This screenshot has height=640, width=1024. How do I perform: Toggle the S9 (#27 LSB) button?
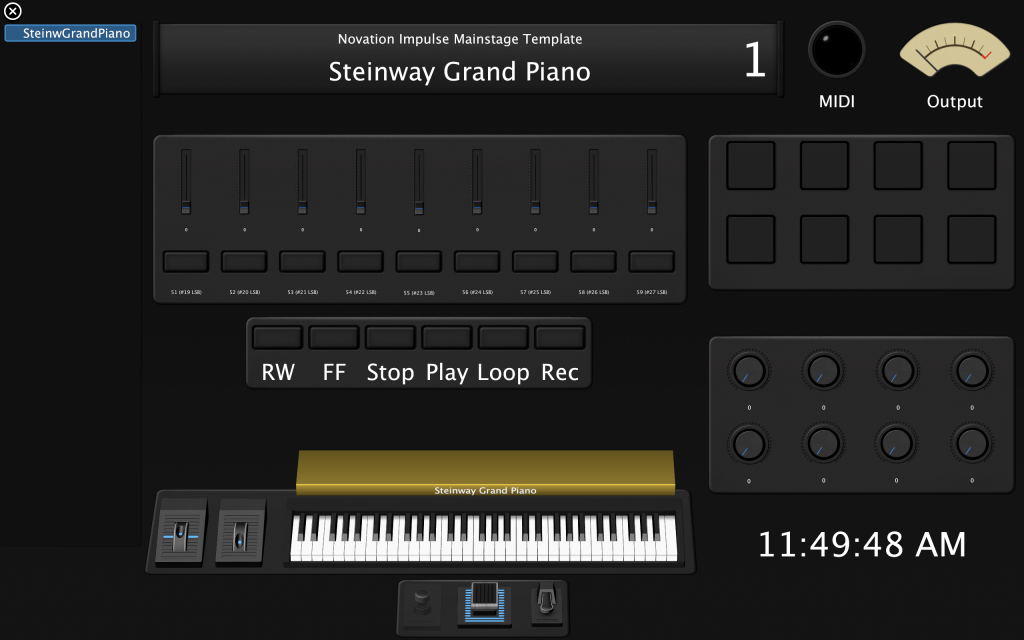pyautogui.click(x=651, y=261)
